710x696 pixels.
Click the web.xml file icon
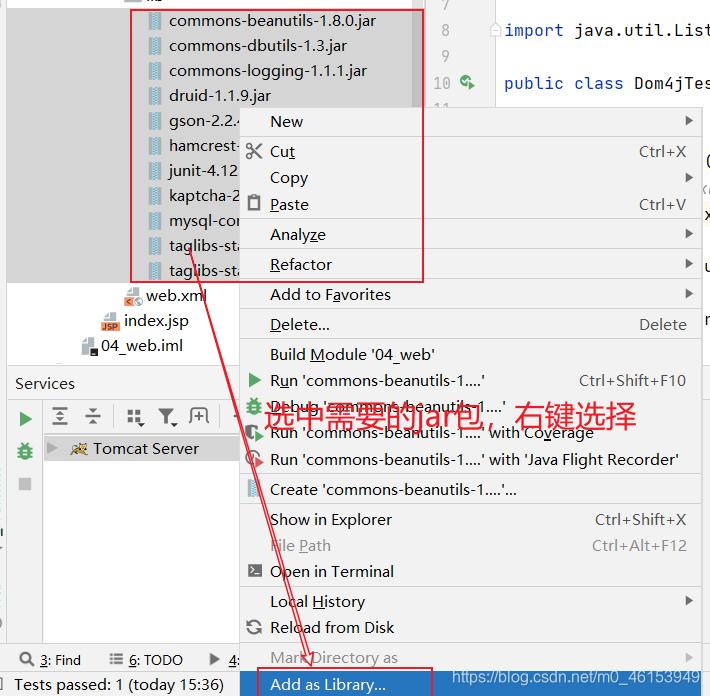[x=133, y=297]
